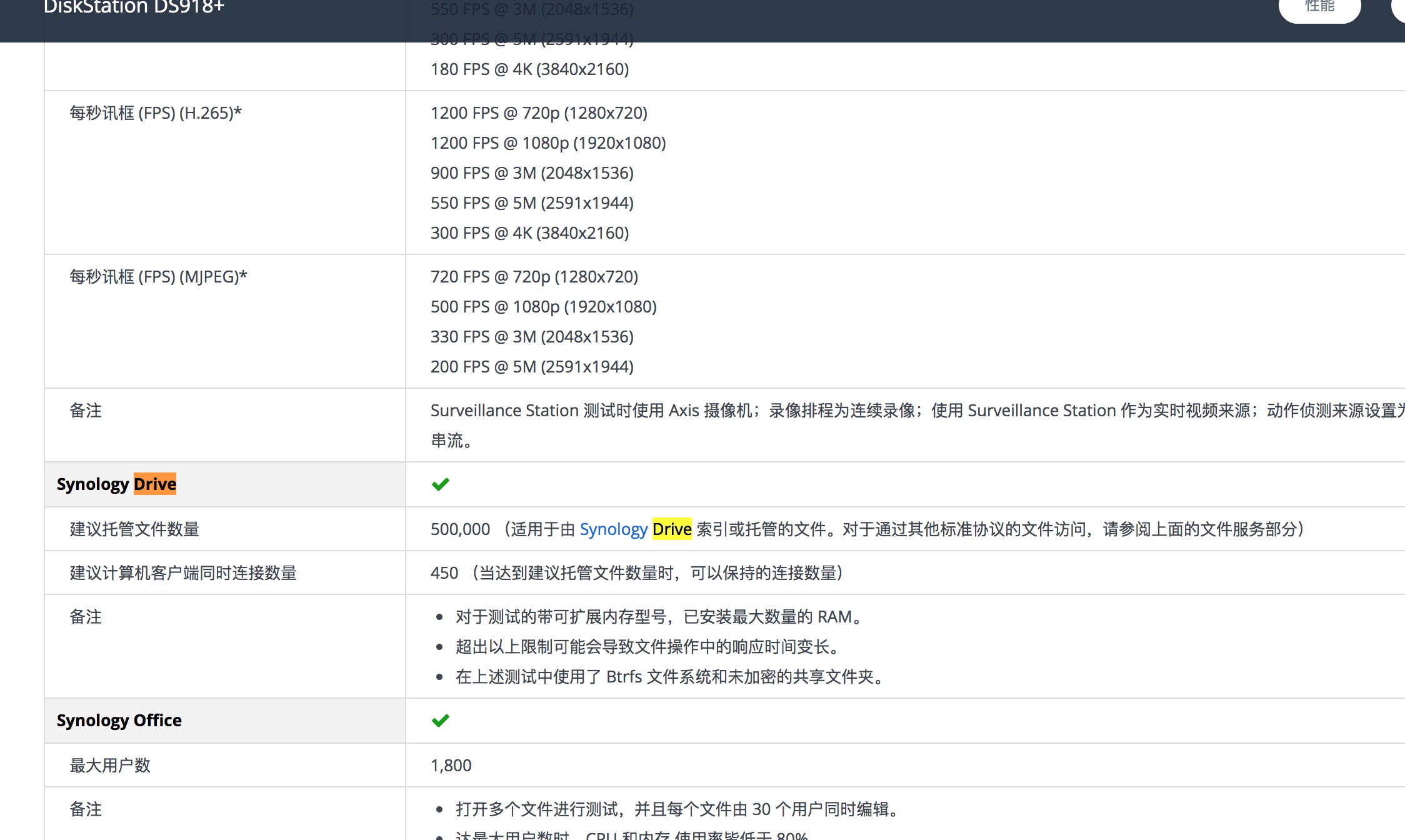Image resolution: width=1405 pixels, height=840 pixels.
Task: Click the 每秒讯框 (FPS) (MJPEG)* label
Action: click(x=158, y=277)
